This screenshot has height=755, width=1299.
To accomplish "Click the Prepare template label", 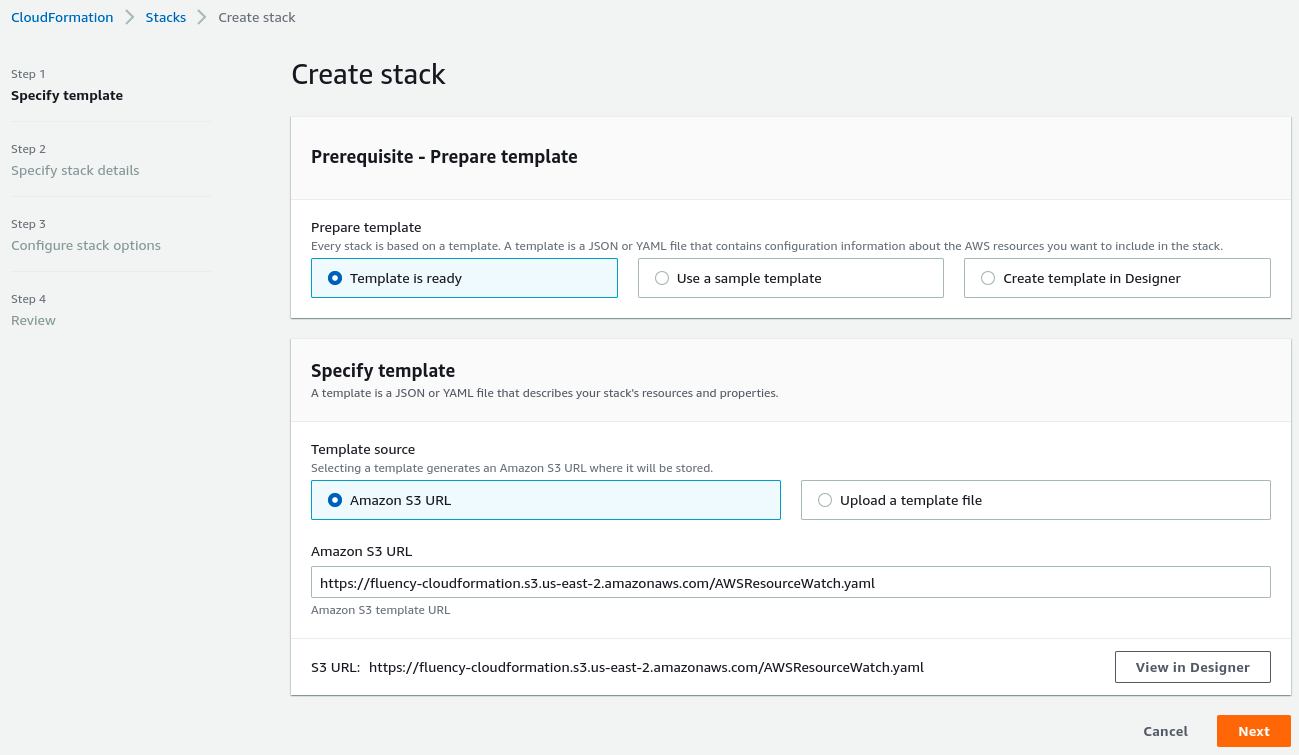I will click(x=366, y=227).
